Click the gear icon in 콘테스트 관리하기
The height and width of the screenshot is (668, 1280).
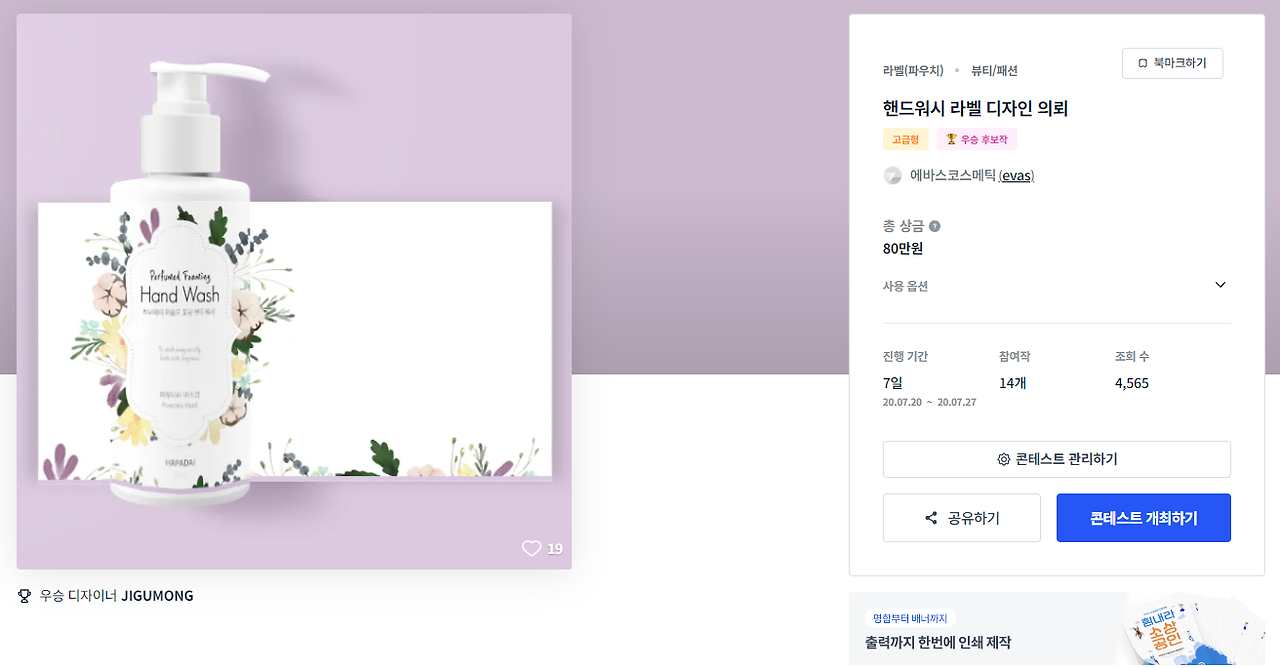[x=1003, y=460]
